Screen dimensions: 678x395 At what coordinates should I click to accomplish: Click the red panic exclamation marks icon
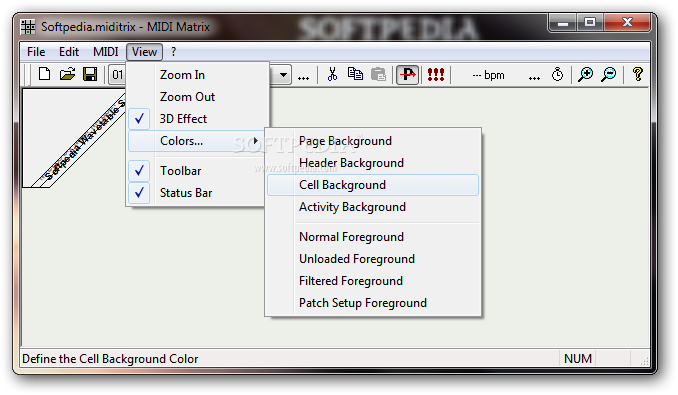pos(436,74)
